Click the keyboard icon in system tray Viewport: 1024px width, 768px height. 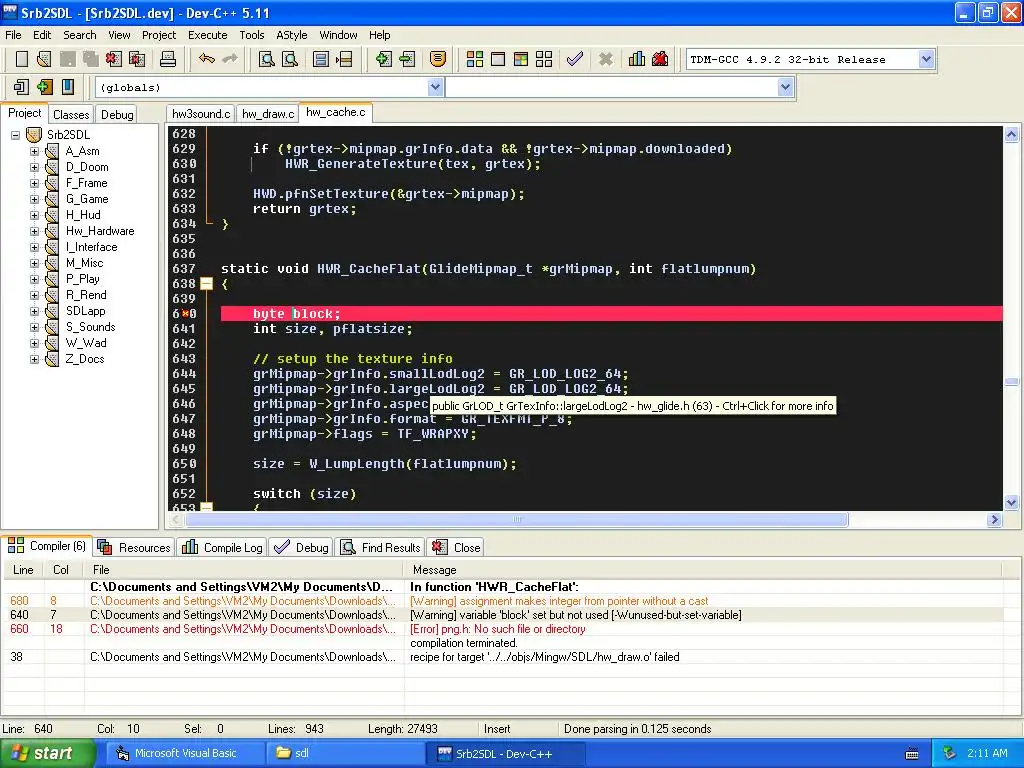[912, 754]
